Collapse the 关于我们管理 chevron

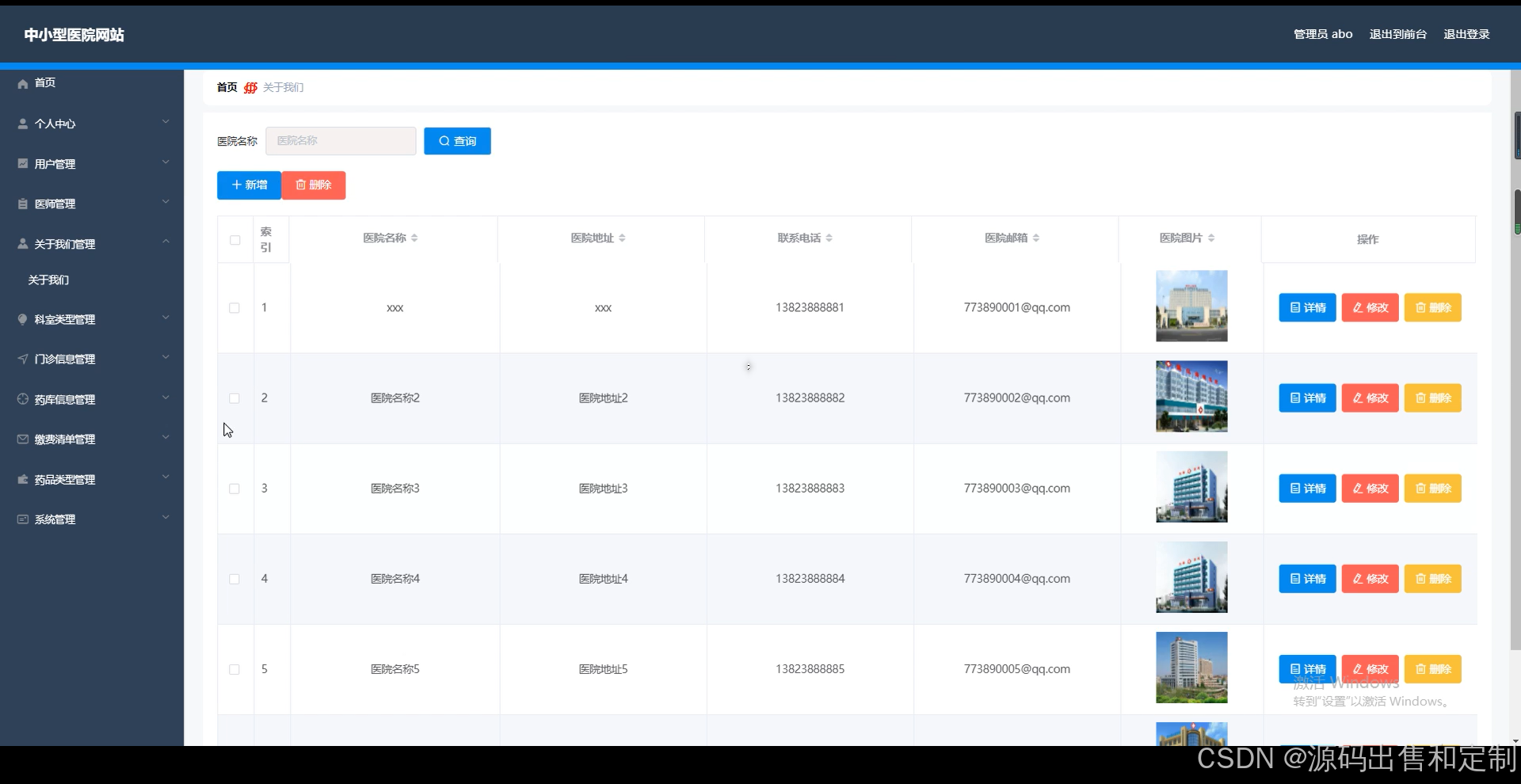pos(166,242)
